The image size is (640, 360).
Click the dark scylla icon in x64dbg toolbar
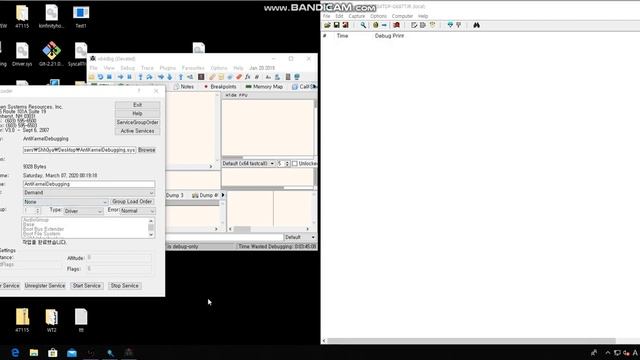(x=201, y=77)
